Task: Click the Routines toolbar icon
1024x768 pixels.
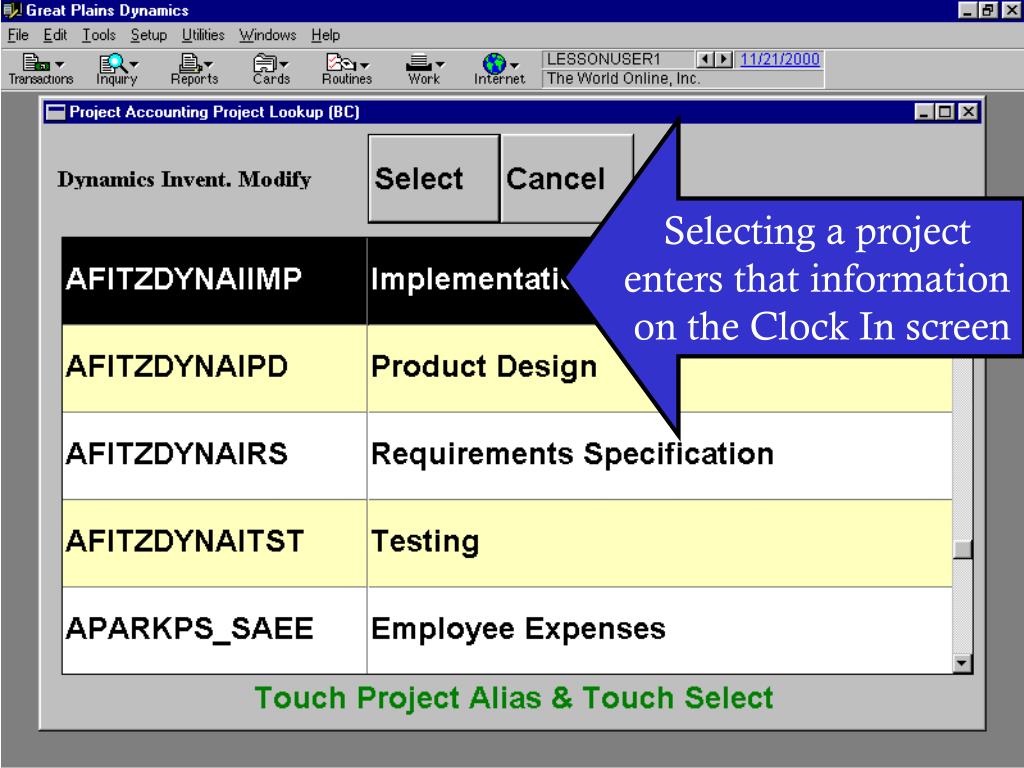Action: click(x=341, y=63)
